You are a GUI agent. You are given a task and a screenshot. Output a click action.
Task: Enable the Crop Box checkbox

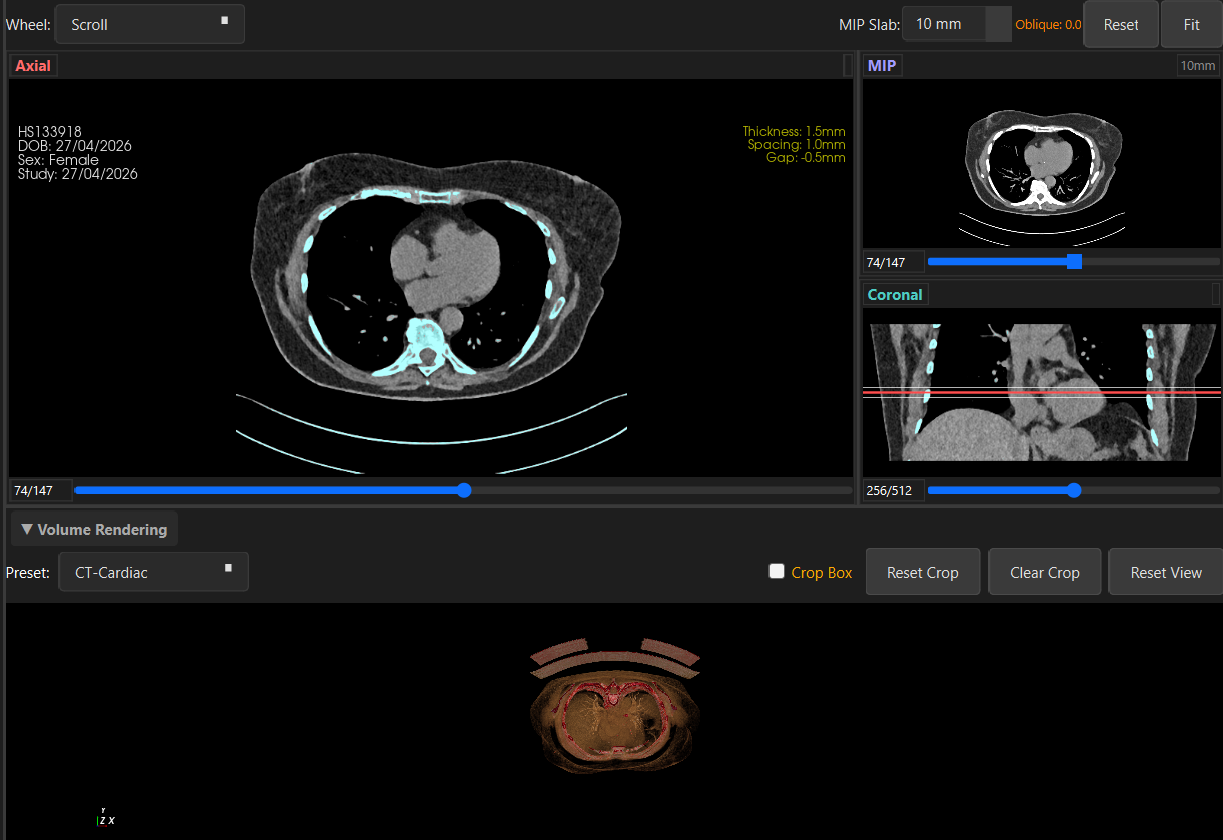coord(777,571)
